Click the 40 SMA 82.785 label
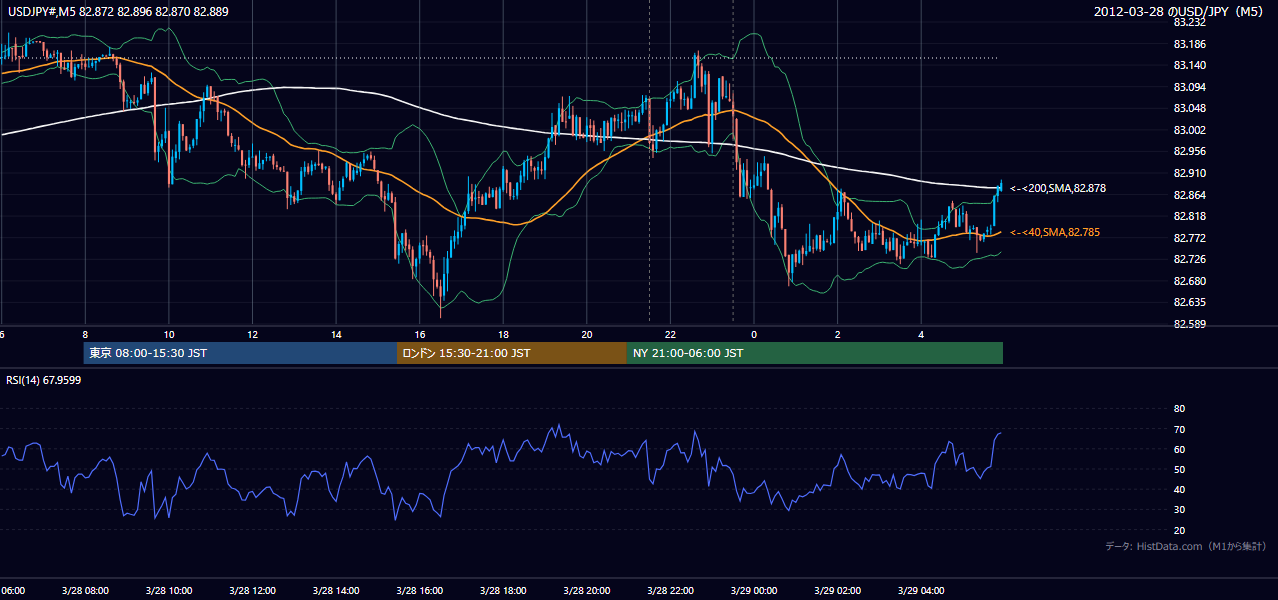The height and width of the screenshot is (600, 1278). coord(1055,232)
